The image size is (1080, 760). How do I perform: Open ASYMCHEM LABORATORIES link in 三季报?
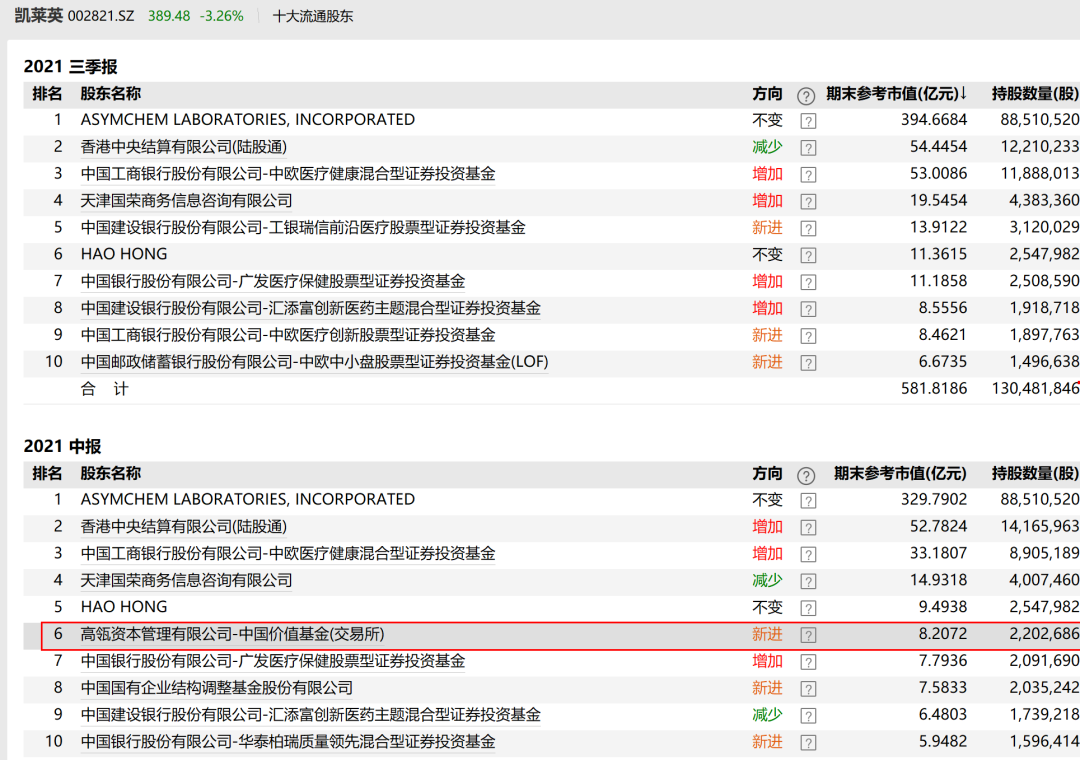point(247,120)
